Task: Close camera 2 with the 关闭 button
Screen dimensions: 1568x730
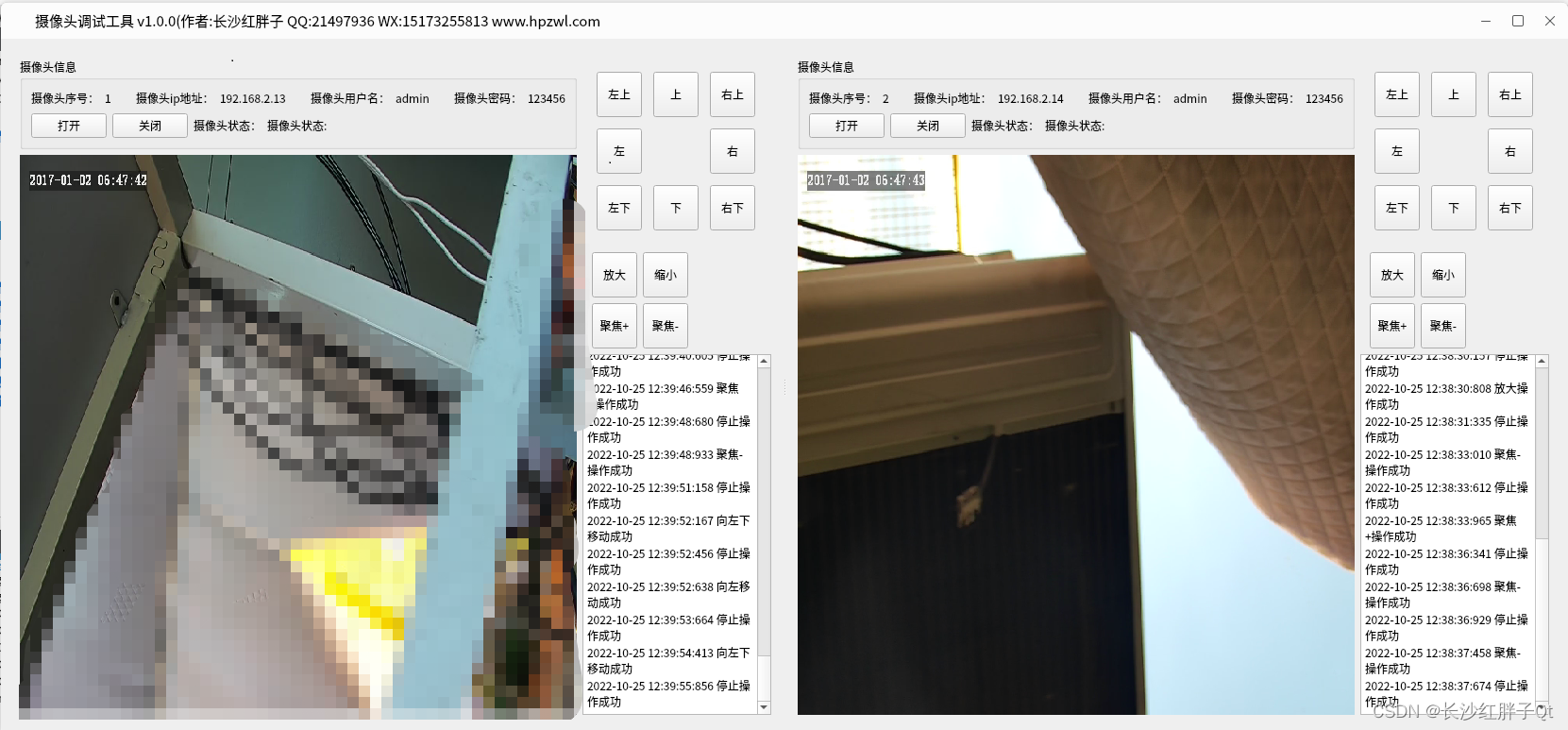Action: point(928,126)
